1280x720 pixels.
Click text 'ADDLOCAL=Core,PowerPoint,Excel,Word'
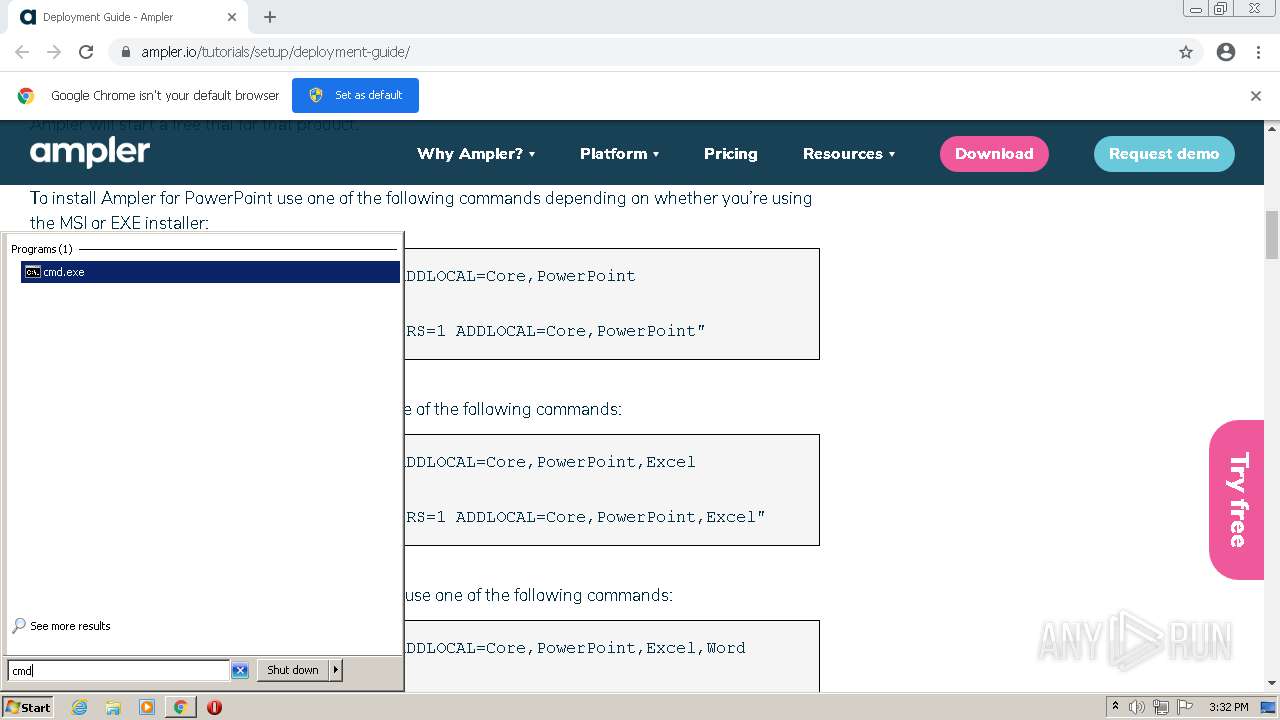[574, 648]
